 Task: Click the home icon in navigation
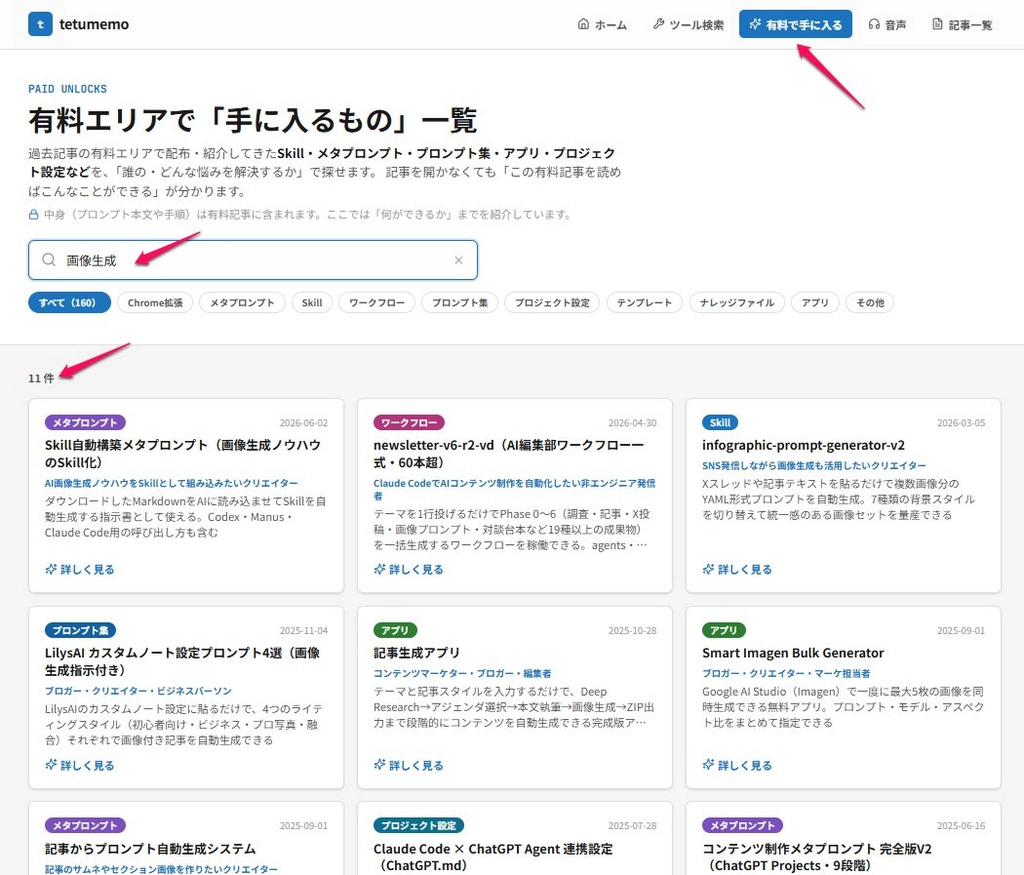tap(583, 24)
